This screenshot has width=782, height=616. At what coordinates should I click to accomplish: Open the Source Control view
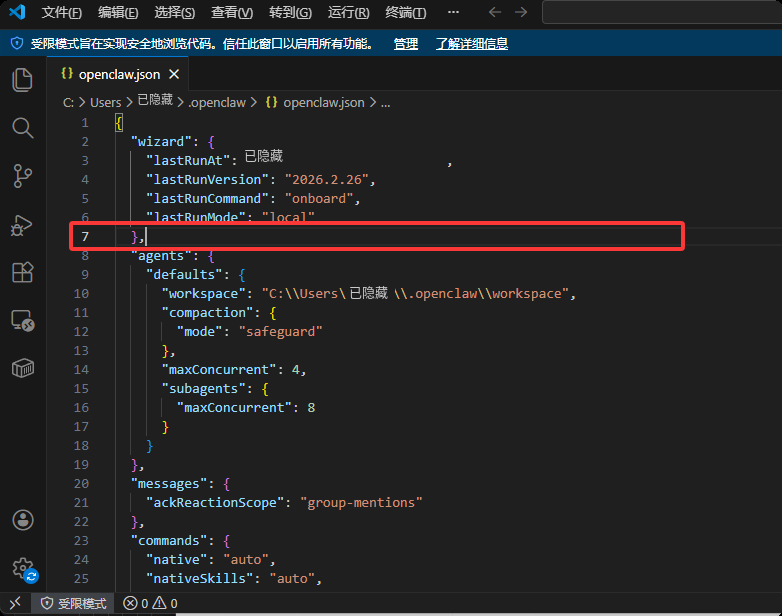[22, 176]
